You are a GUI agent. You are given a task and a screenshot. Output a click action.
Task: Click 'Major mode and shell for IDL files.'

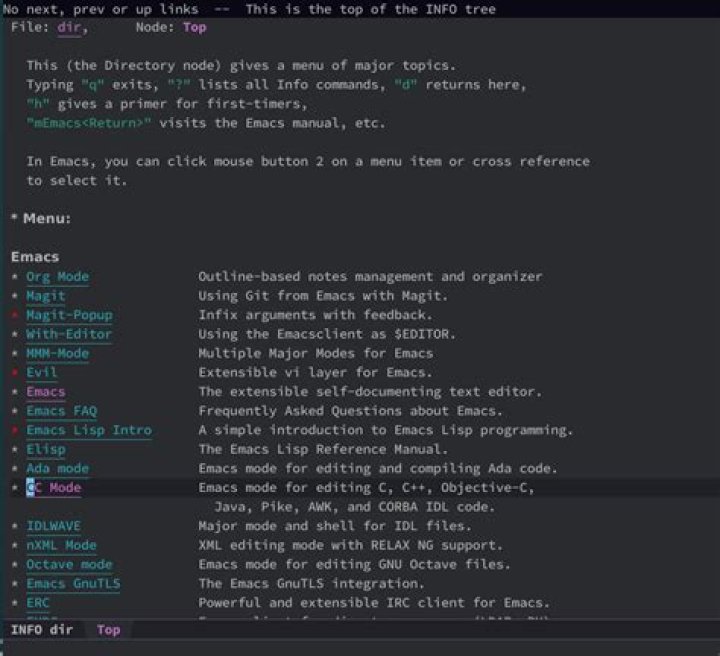click(335, 526)
